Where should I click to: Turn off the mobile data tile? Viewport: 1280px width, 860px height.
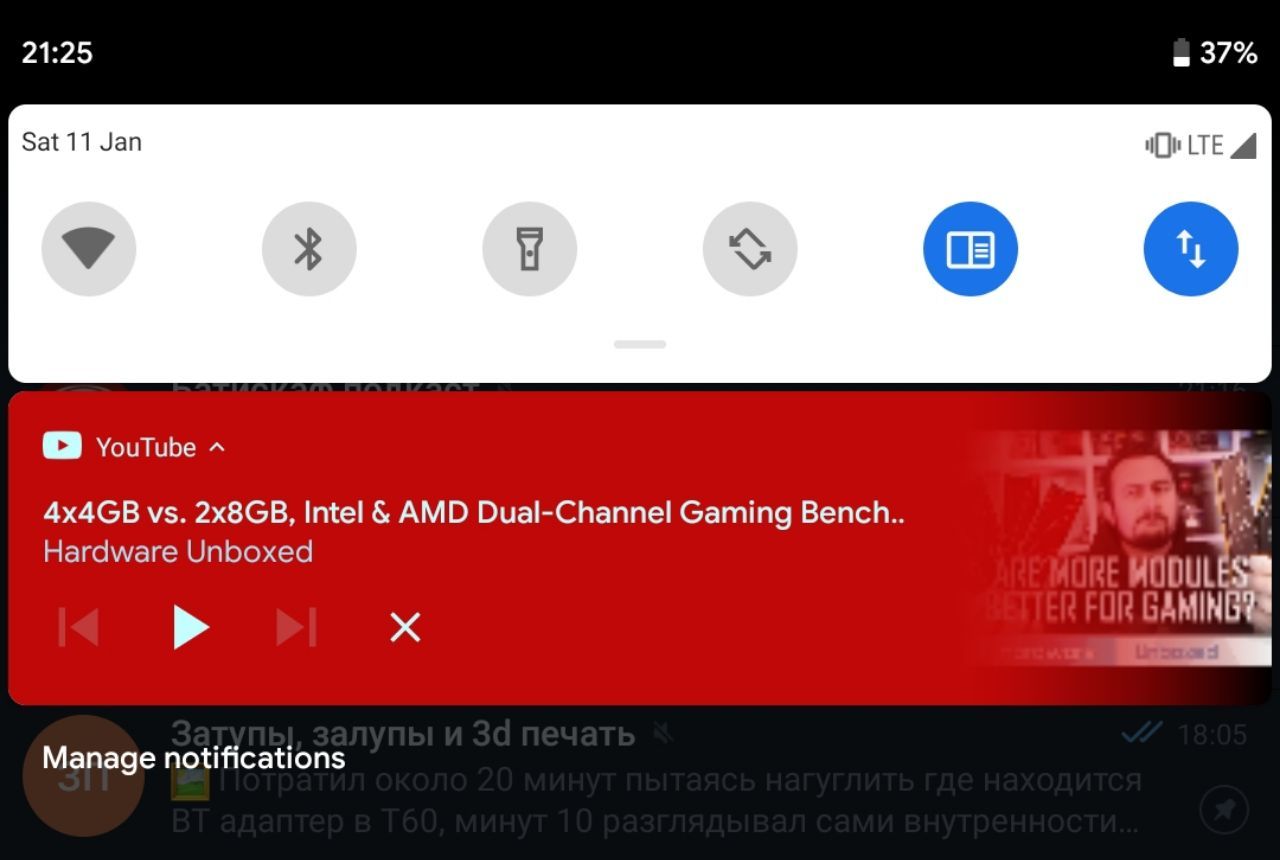[1191, 249]
